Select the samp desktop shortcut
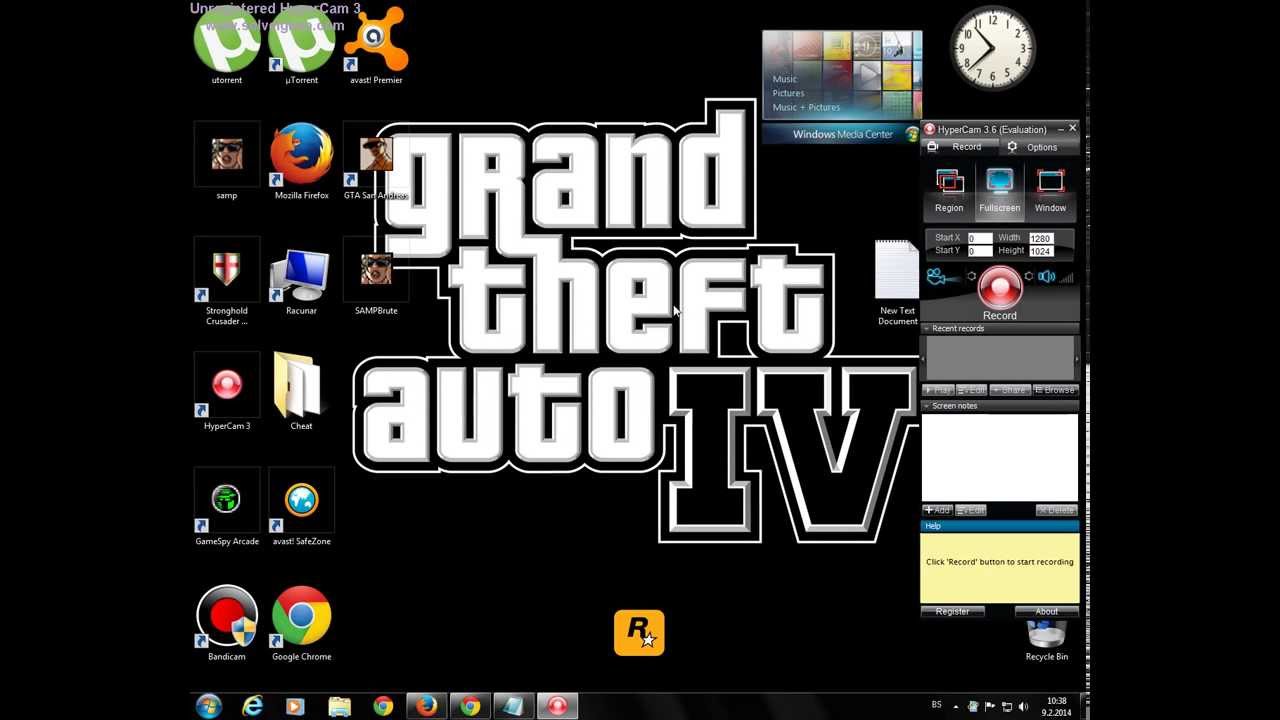Image resolution: width=1280 pixels, height=720 pixels. (x=227, y=161)
